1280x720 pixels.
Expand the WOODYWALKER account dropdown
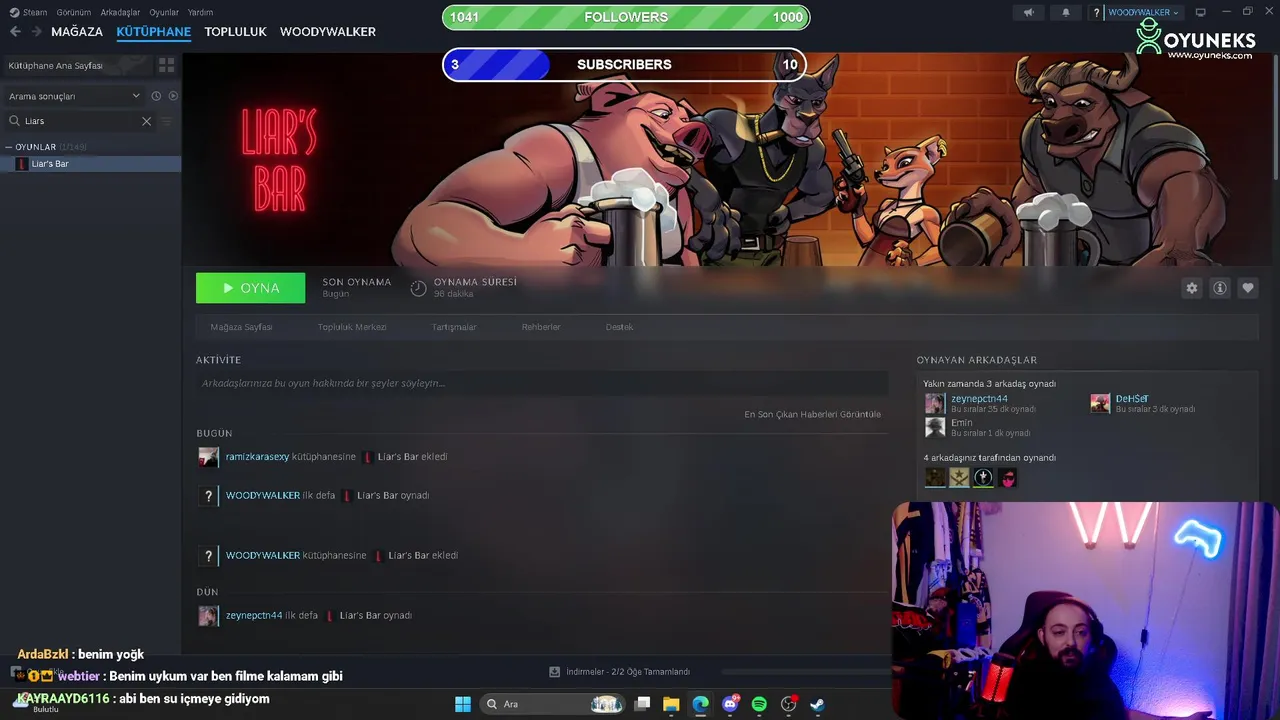tap(1143, 12)
